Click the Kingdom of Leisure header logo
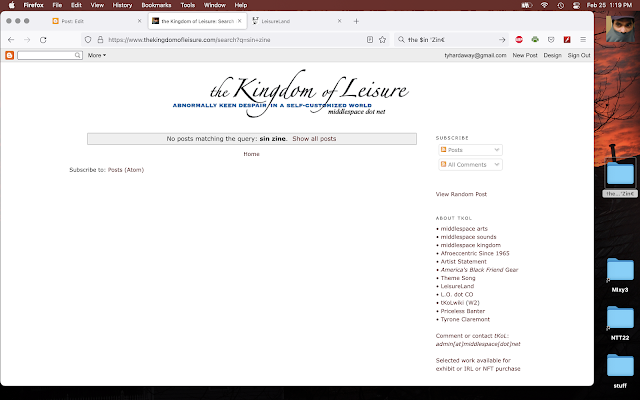 pyautogui.click(x=290, y=94)
